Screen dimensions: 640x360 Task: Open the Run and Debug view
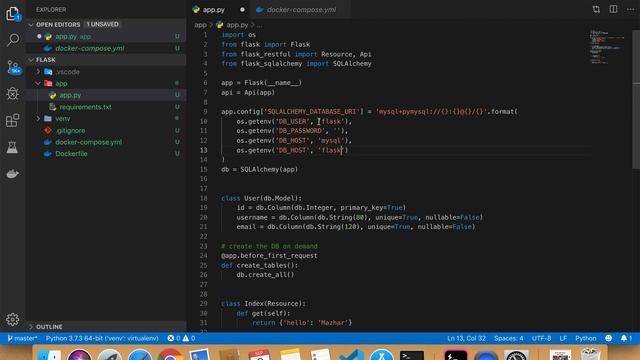[x=13, y=93]
